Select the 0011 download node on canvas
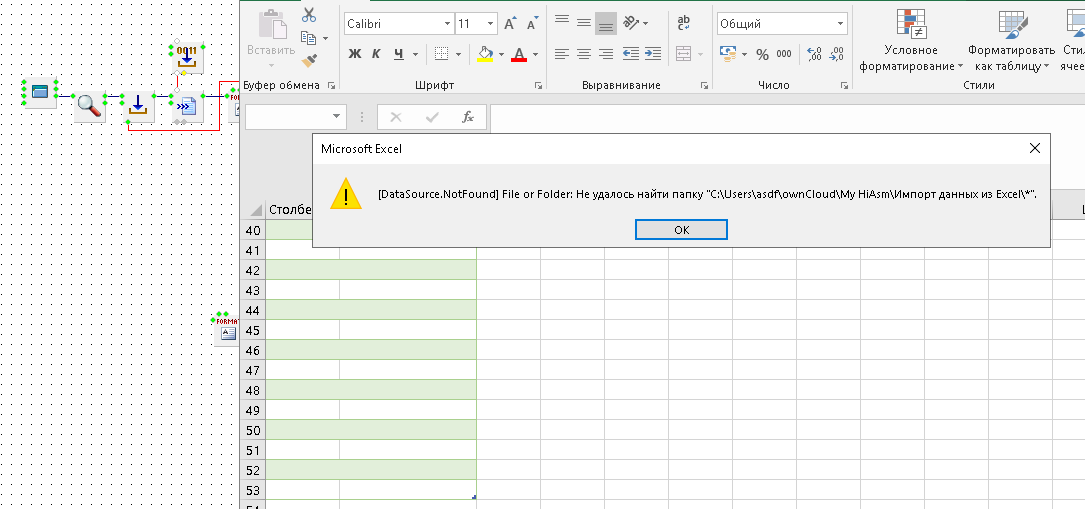 tap(187, 58)
